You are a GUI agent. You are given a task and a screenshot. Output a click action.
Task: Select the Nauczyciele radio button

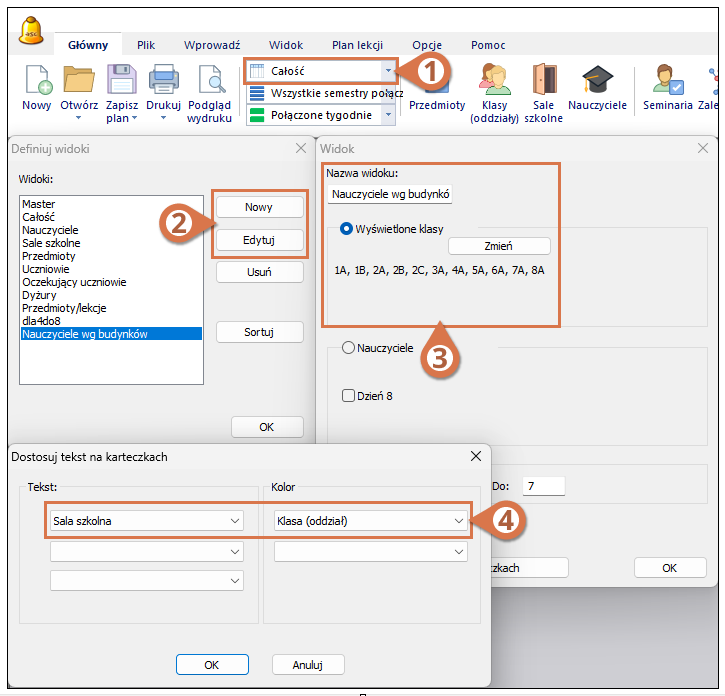348,347
